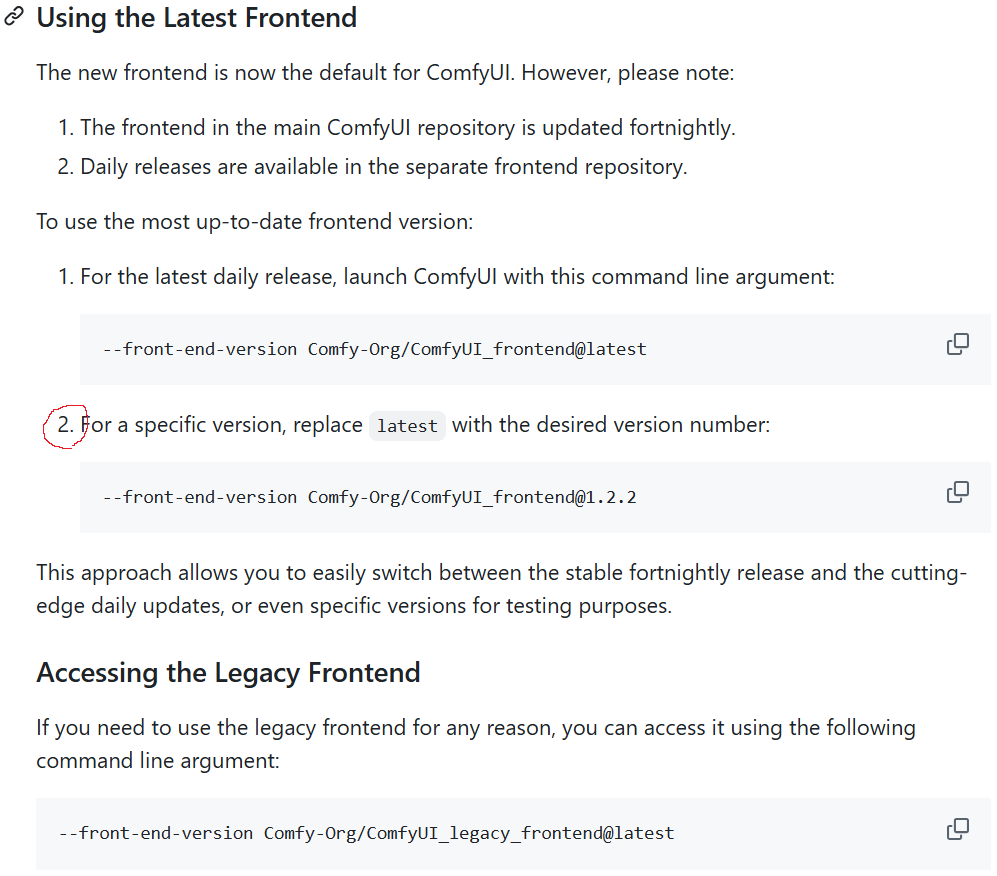Click the red-circled number 2
Image resolution: width=997 pixels, height=876 pixels.
(x=65, y=425)
